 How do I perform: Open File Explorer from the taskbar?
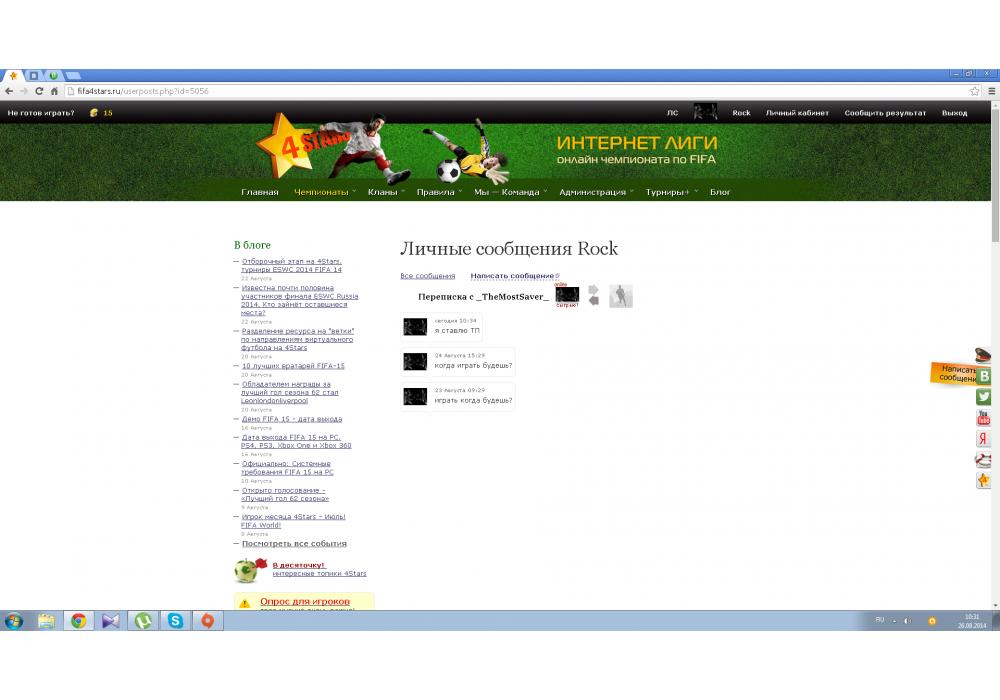(46, 620)
